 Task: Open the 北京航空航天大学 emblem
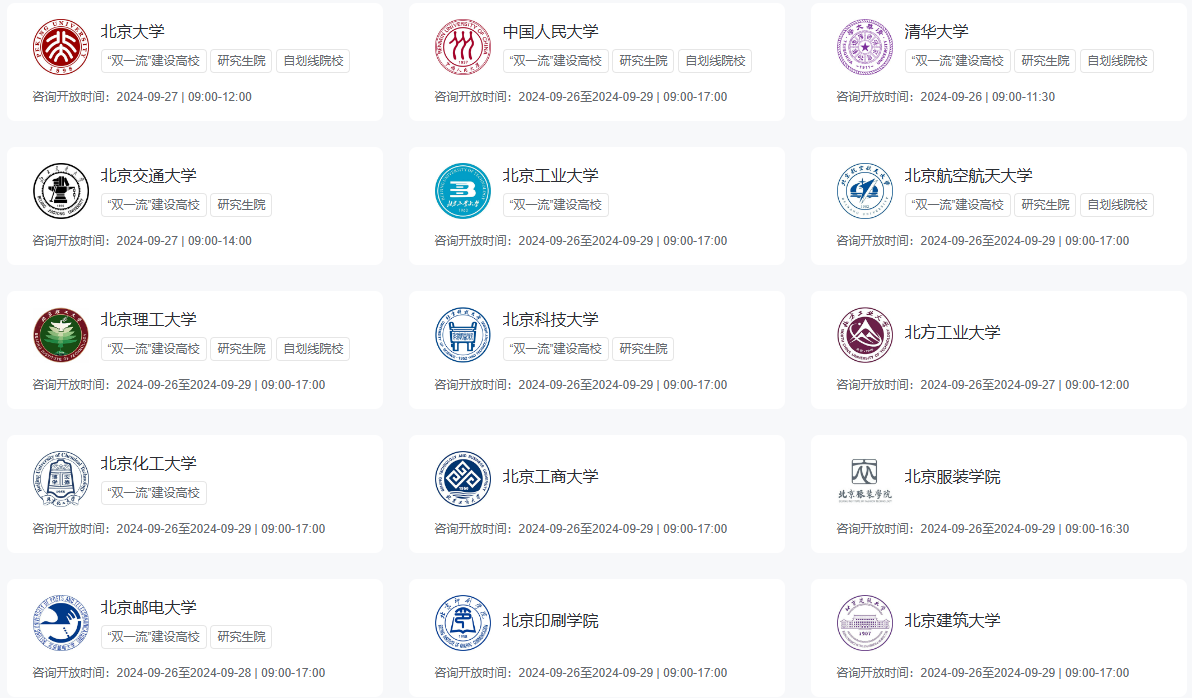point(865,191)
